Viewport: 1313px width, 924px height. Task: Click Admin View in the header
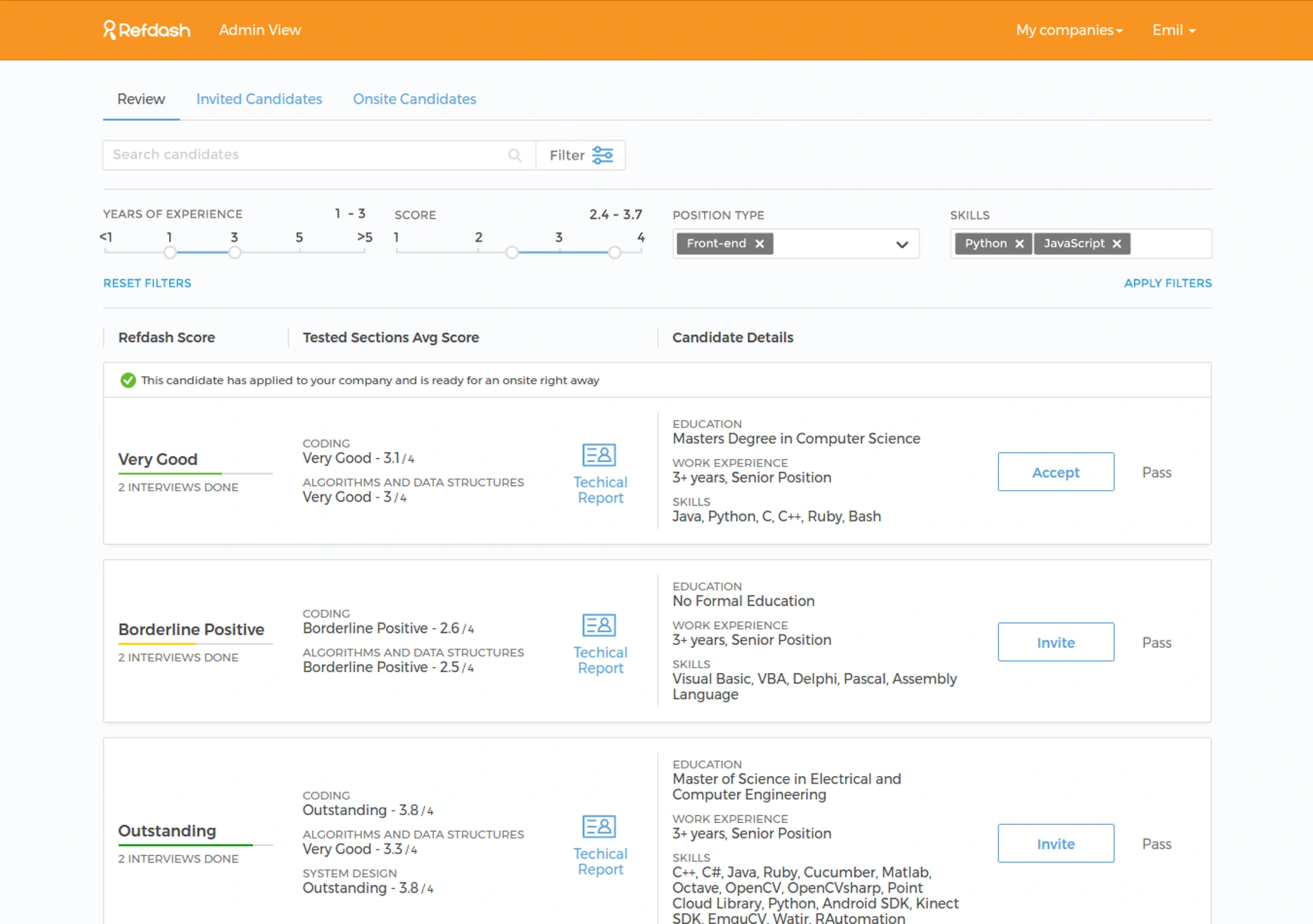pos(260,30)
